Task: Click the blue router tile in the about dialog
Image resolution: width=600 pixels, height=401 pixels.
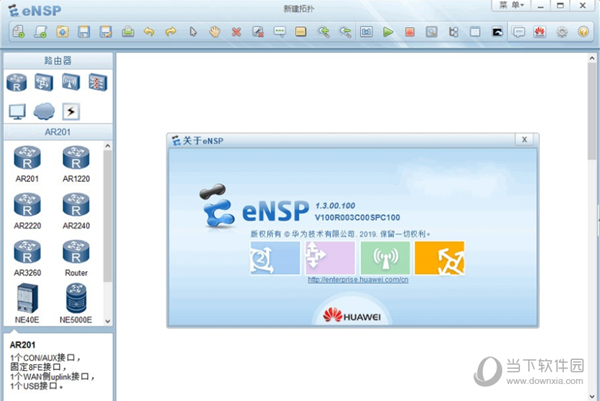Action: pos(275,258)
